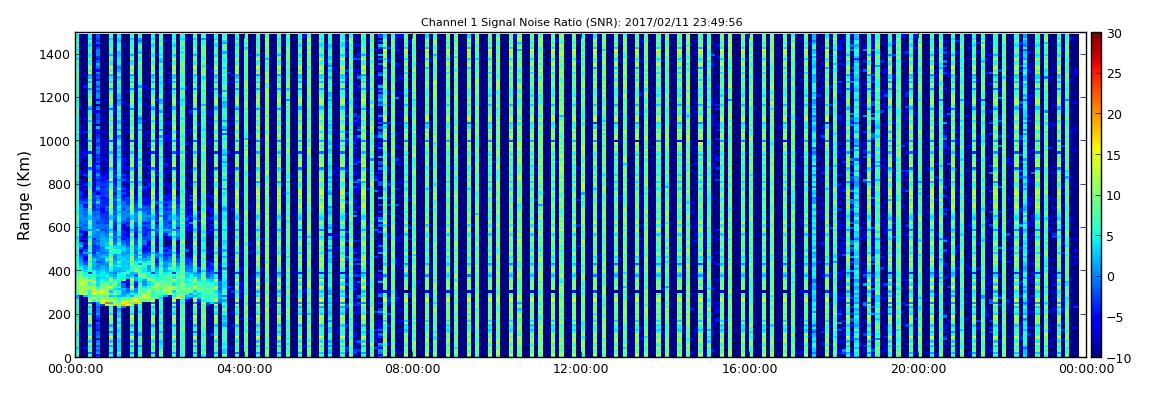Screen dimensions: 1150x407
Task: Click the 08:00:00 time axis label
Action: [412, 369]
